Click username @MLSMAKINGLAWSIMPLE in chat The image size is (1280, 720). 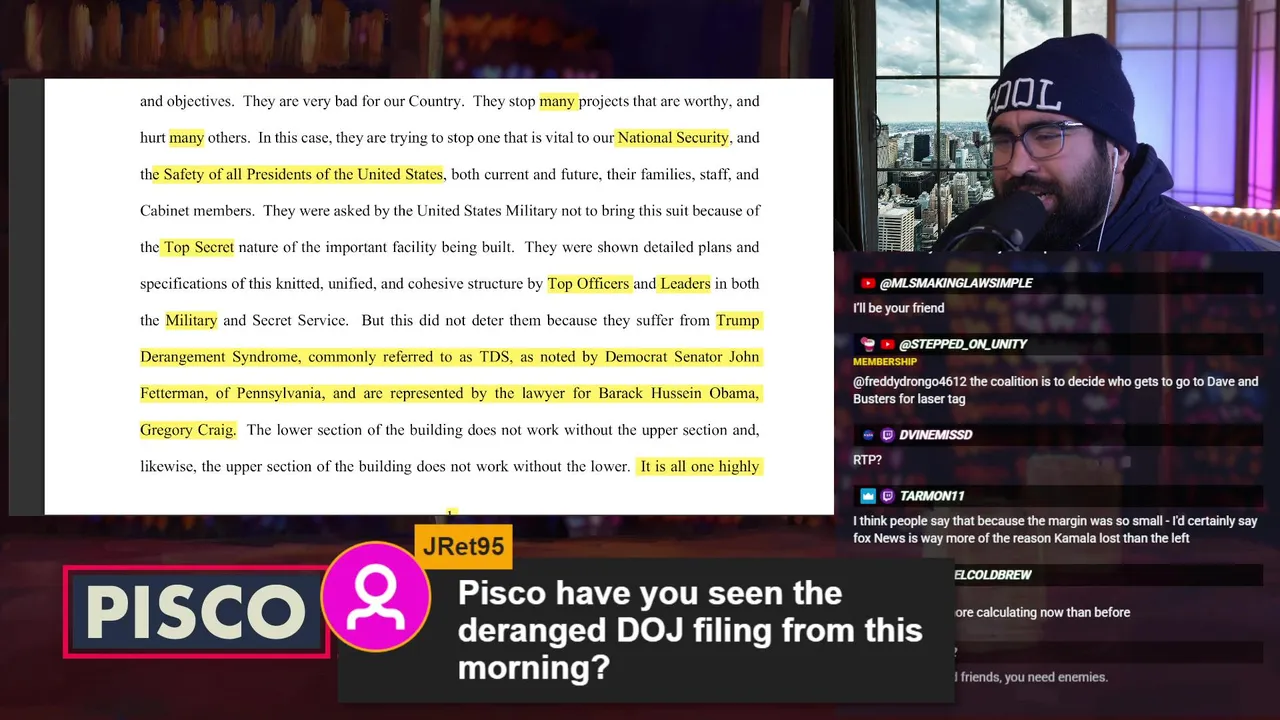tap(956, 283)
